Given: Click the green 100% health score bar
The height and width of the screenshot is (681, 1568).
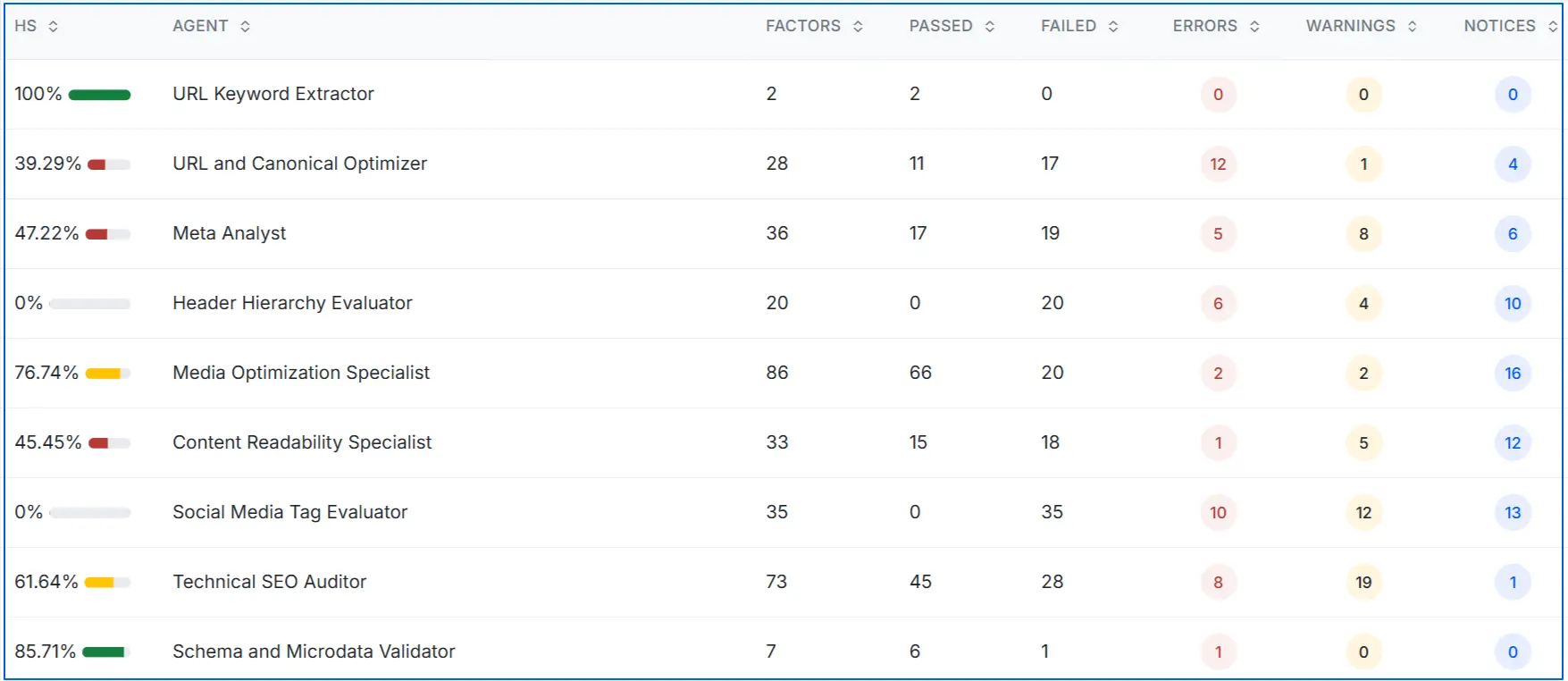Looking at the screenshot, I should [x=99, y=94].
